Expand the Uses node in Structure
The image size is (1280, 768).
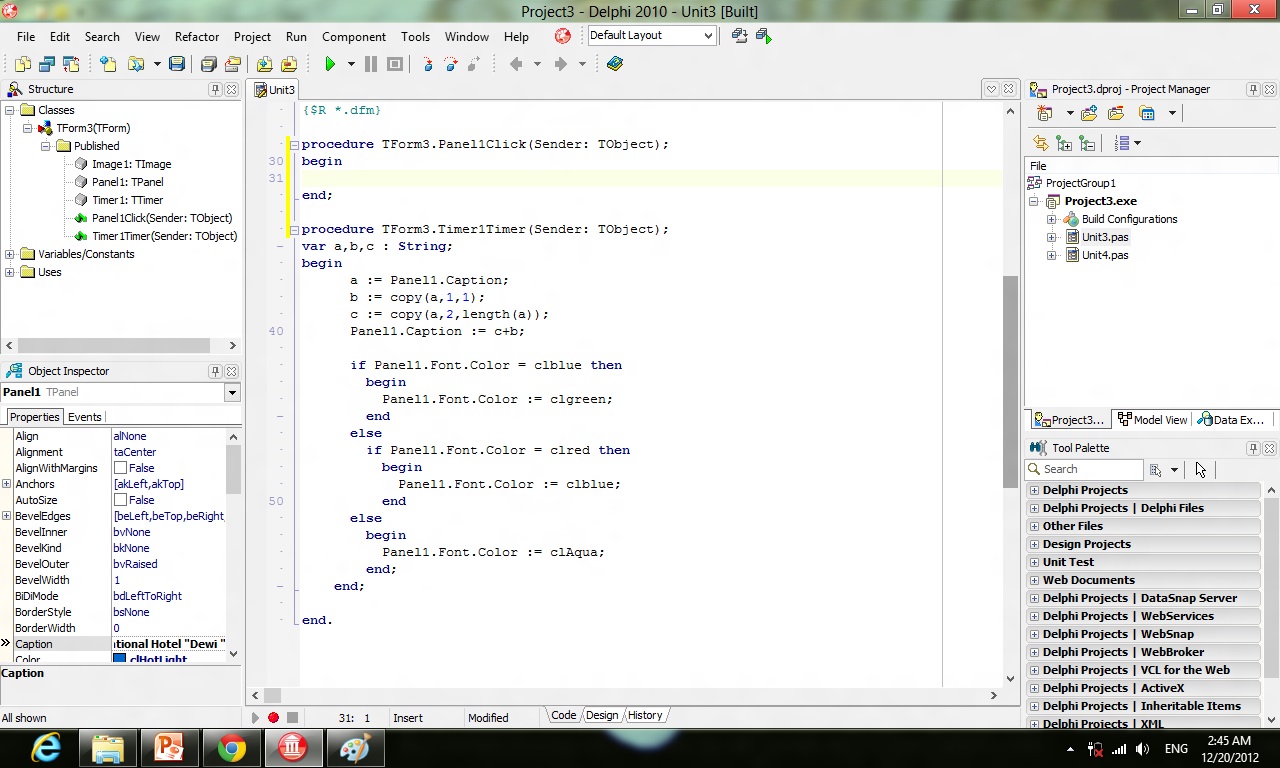tap(10, 272)
